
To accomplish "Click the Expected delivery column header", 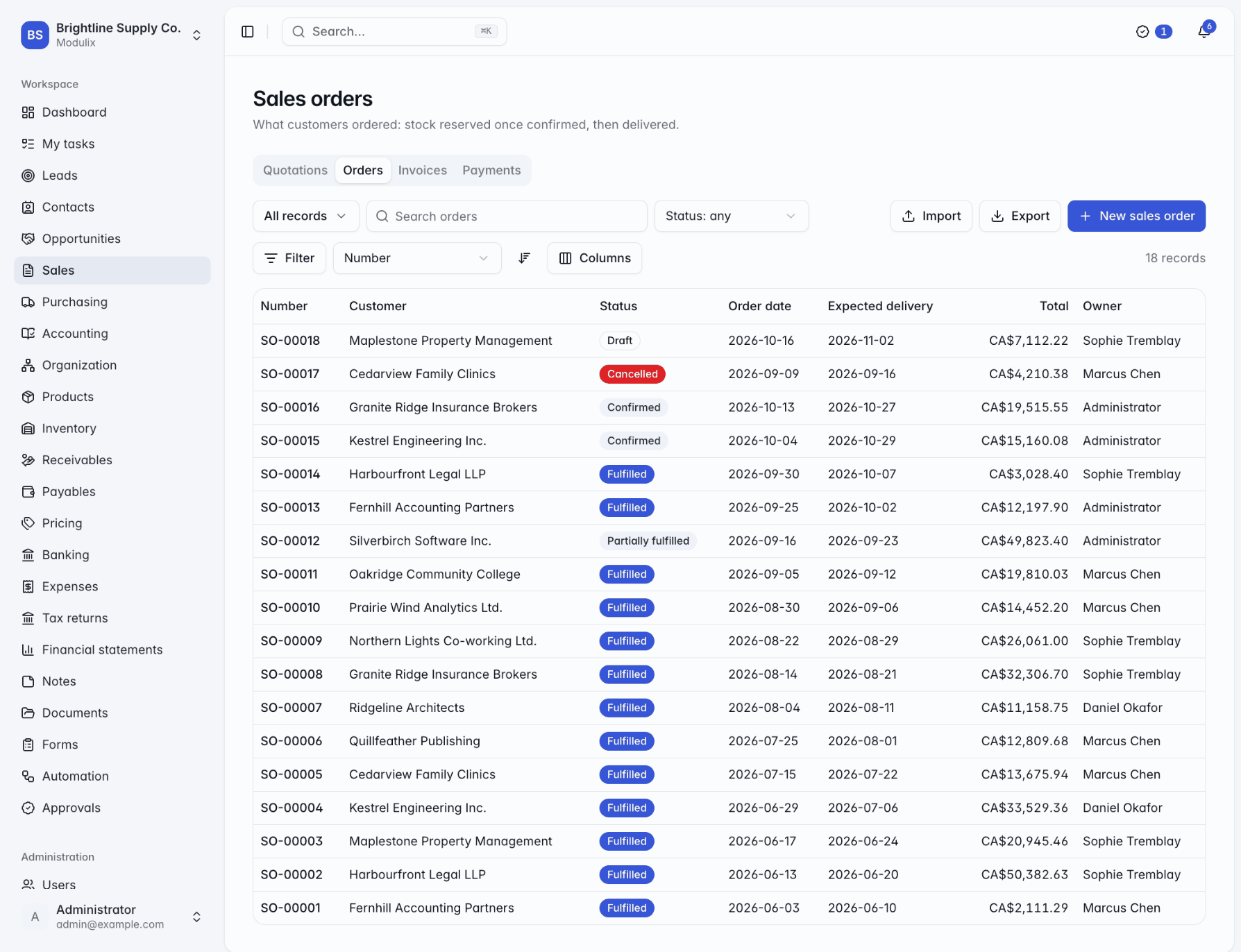I will pyautogui.click(x=880, y=306).
